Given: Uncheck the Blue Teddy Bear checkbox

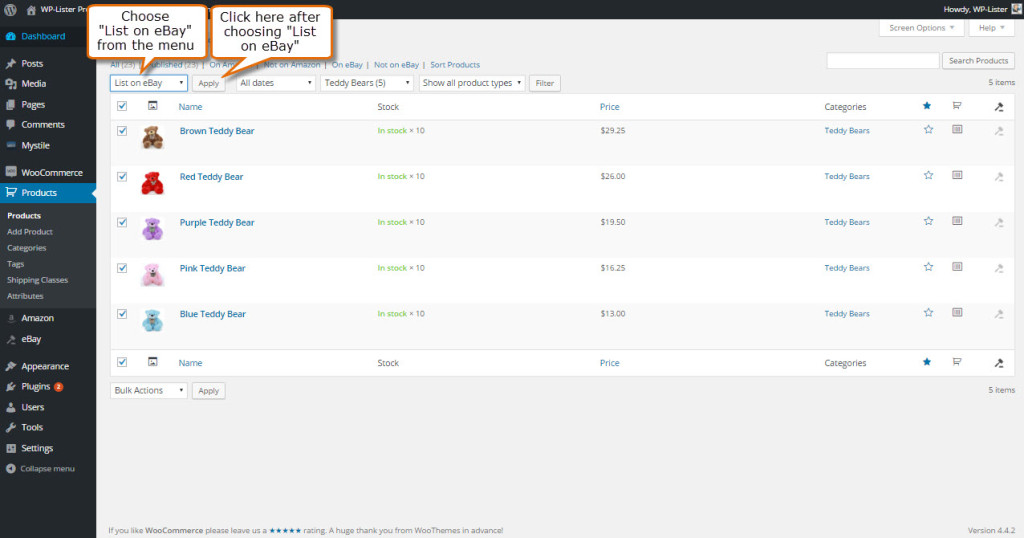Looking at the screenshot, I should (122, 313).
